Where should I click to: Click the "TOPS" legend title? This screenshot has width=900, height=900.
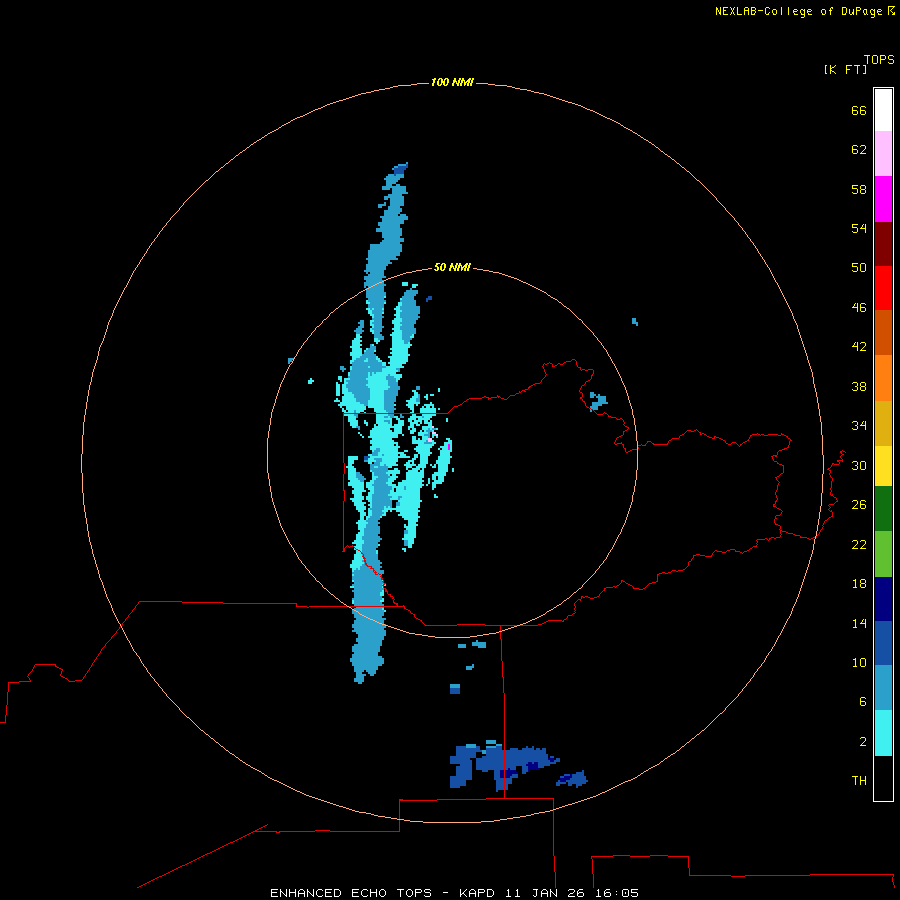click(879, 60)
